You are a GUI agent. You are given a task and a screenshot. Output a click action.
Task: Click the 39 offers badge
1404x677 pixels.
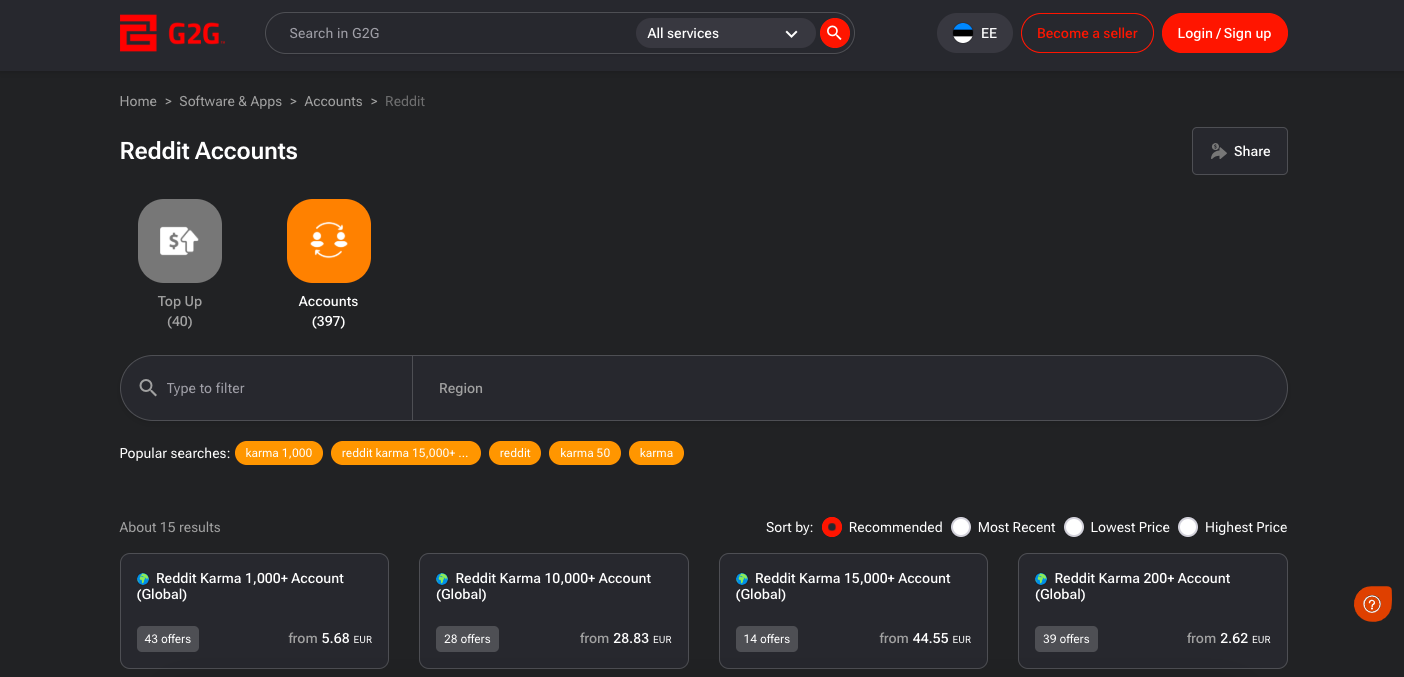pyautogui.click(x=1066, y=639)
